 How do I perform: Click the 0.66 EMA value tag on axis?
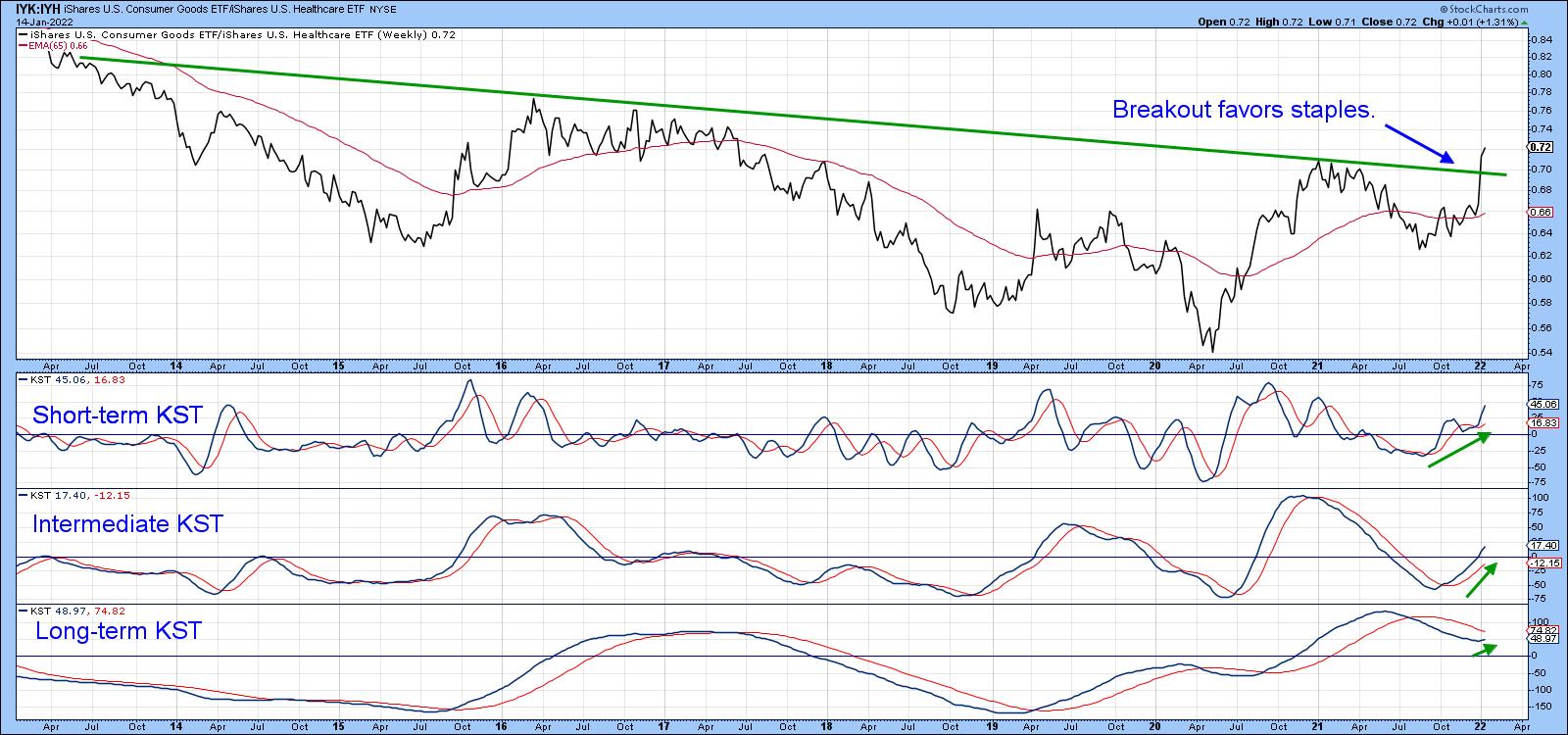pos(1541,212)
